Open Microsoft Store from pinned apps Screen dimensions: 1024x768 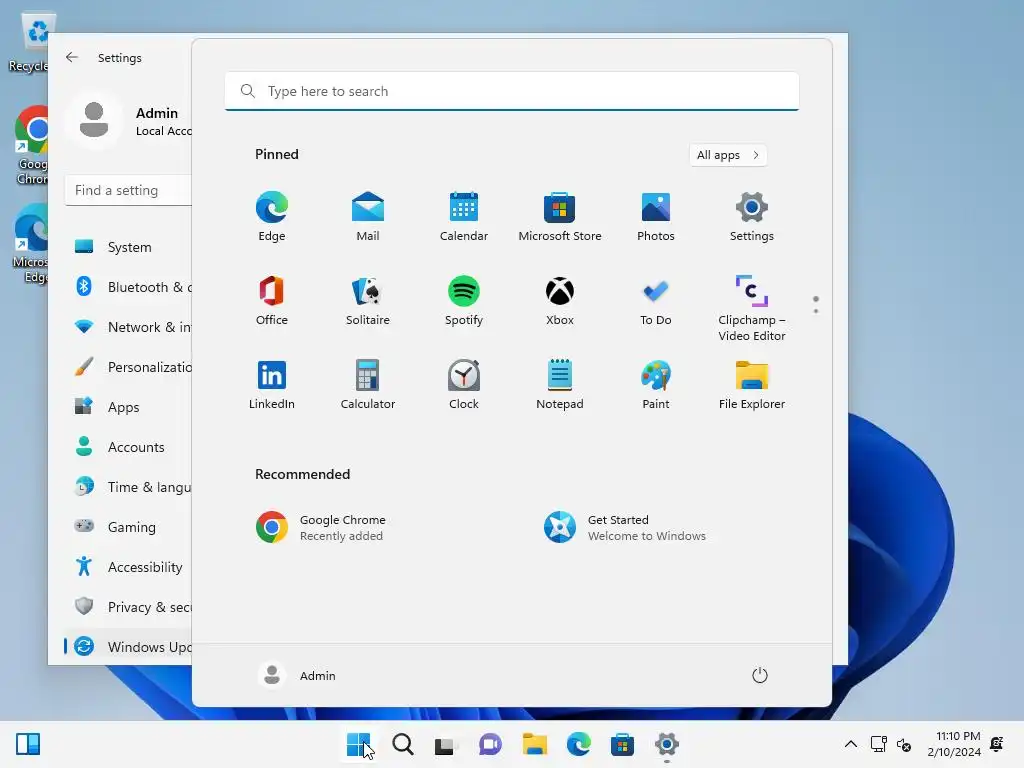pyautogui.click(x=560, y=216)
